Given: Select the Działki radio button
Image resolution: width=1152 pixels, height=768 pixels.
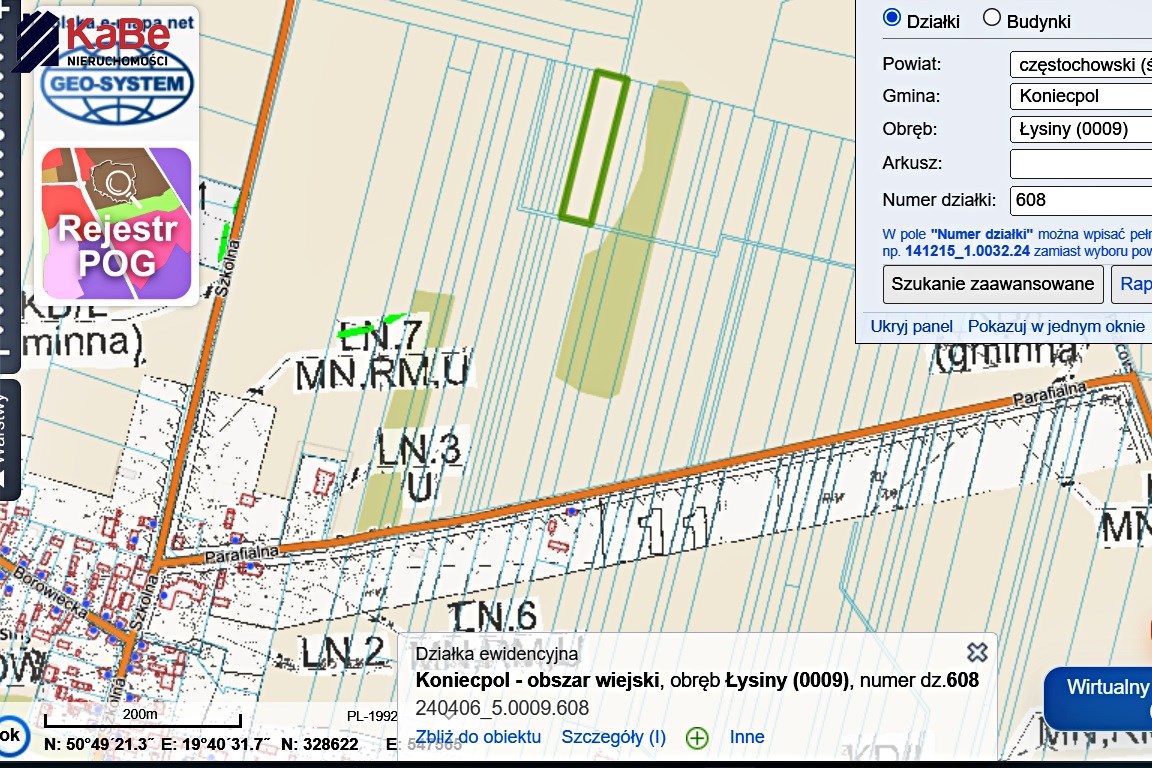Looking at the screenshot, I should coord(892,19).
